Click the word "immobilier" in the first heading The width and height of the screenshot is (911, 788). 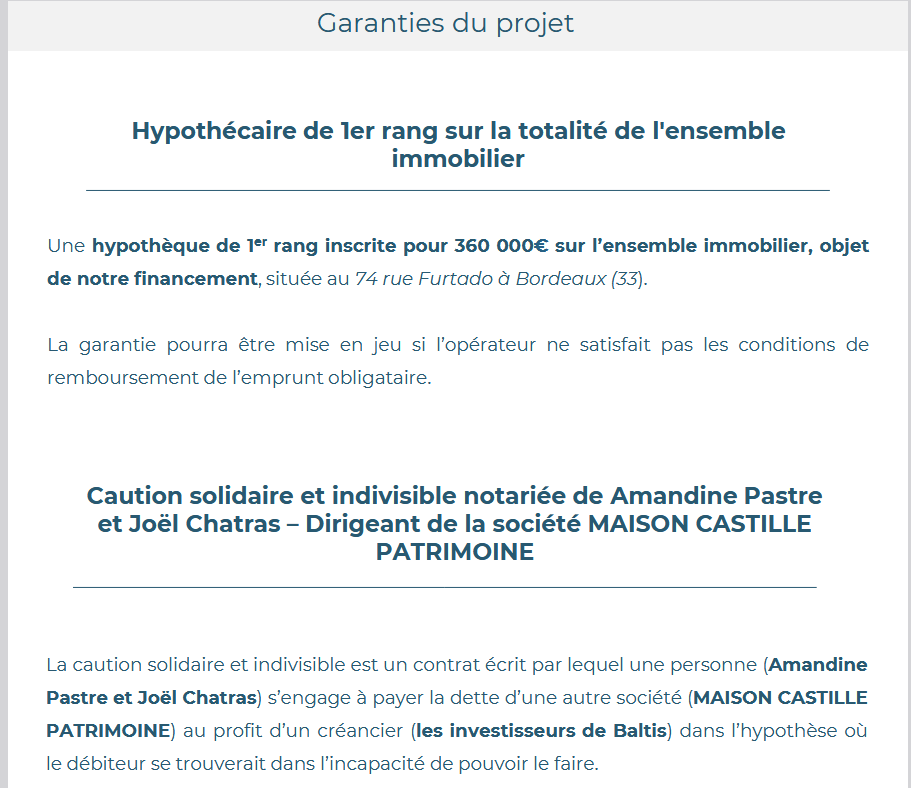[x=458, y=159]
